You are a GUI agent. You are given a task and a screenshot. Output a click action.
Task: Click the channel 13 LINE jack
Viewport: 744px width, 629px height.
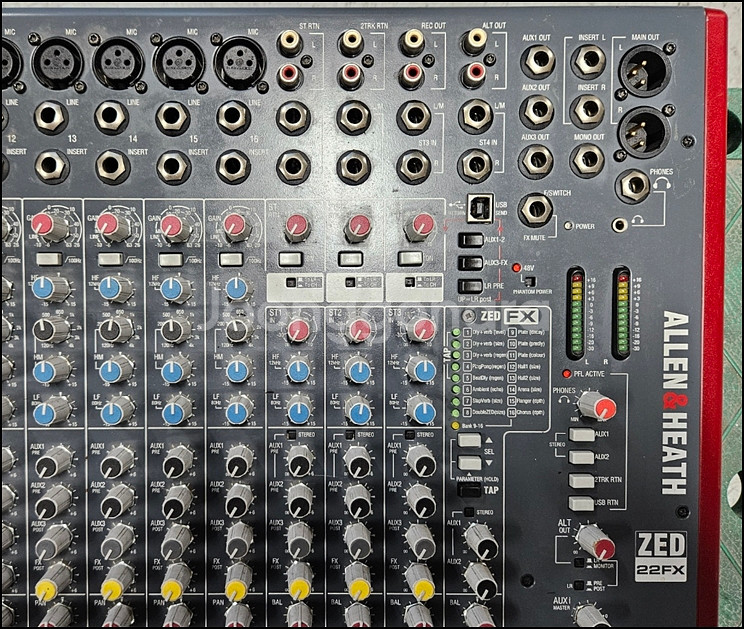pos(51,117)
